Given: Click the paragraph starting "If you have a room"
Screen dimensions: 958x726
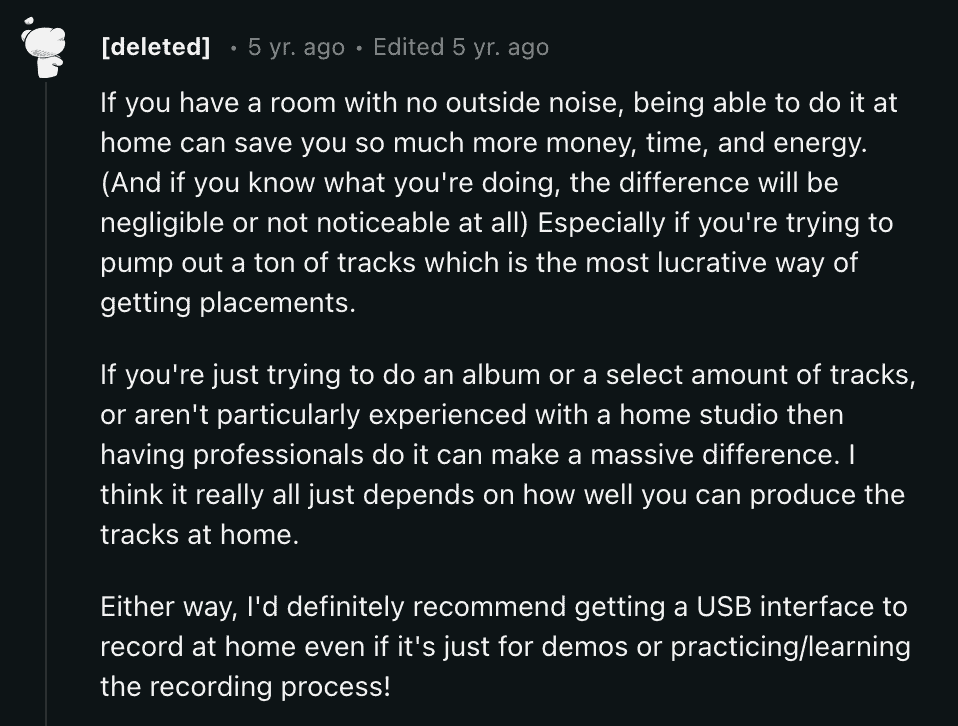Looking at the screenshot, I should click(499, 202).
